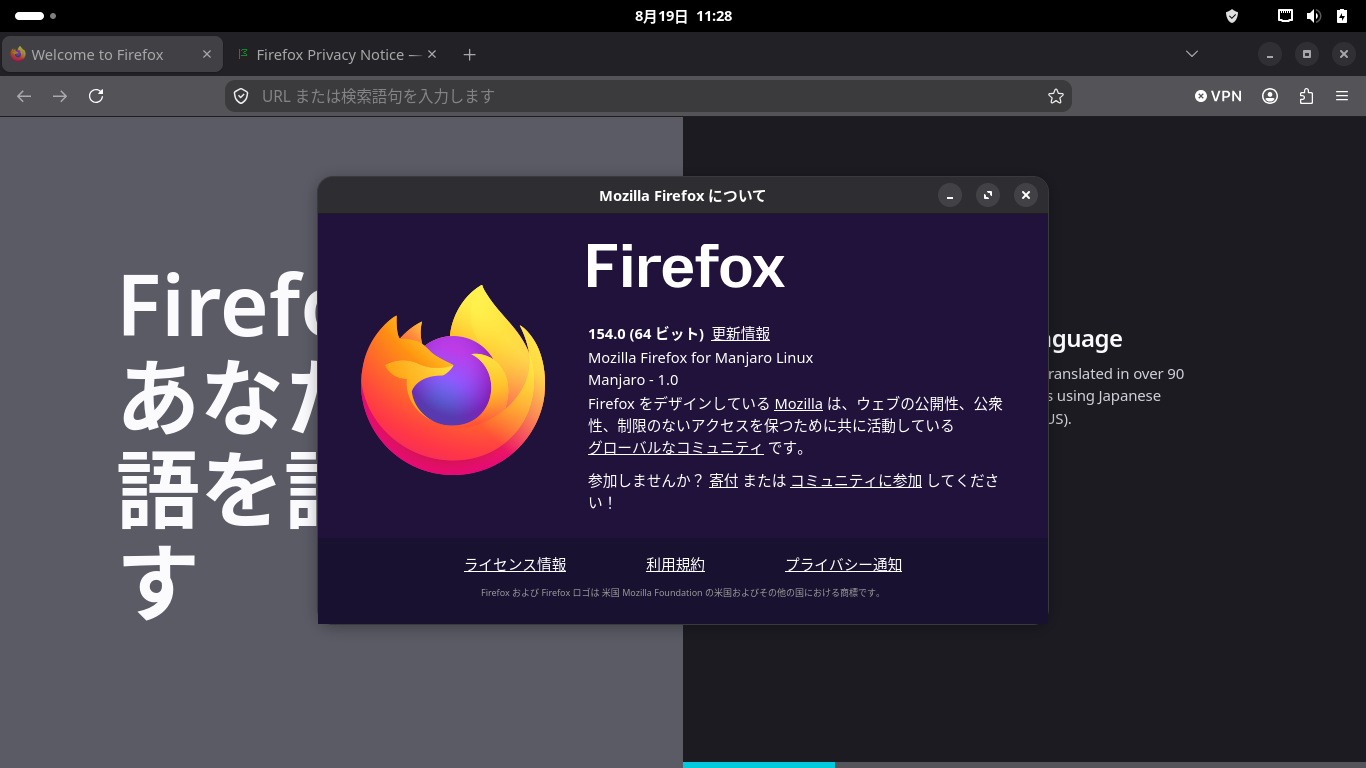Open the tracking protection shield in address bar
The height and width of the screenshot is (768, 1366).
pyautogui.click(x=241, y=96)
